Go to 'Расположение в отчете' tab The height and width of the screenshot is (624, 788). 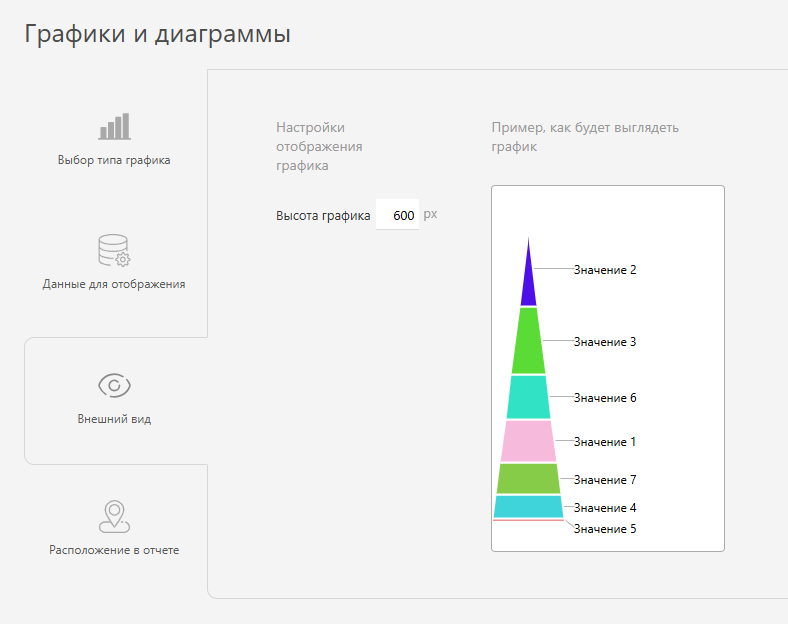pos(114,530)
